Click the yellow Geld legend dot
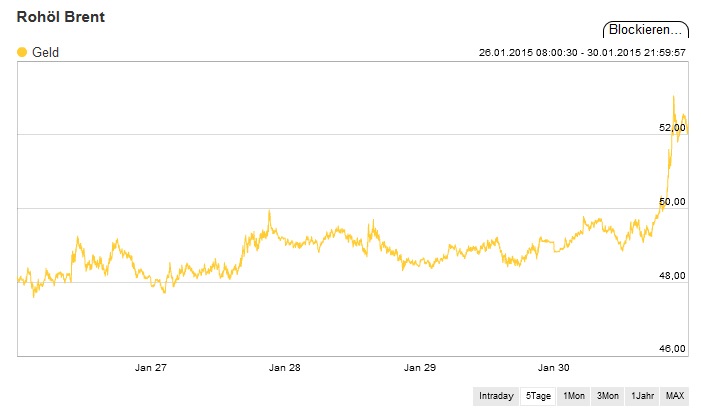 click(22, 52)
